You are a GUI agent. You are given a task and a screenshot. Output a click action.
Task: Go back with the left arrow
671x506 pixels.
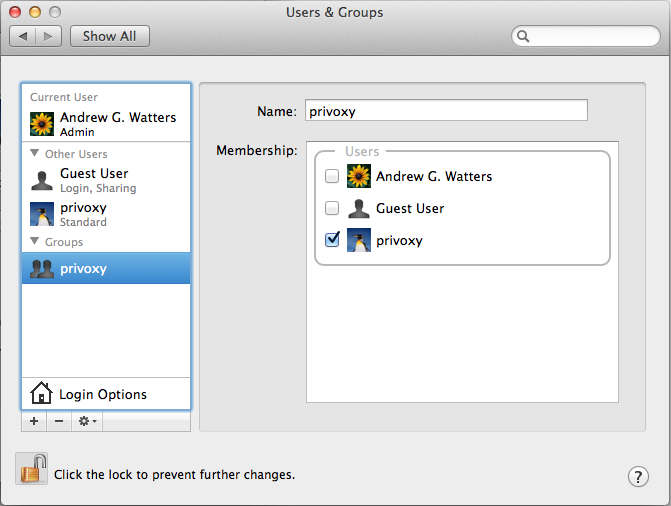(23, 36)
